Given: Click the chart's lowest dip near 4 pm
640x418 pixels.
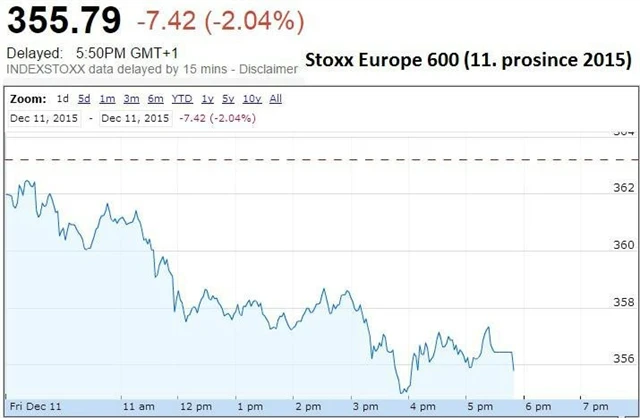Looking at the screenshot, I should tap(403, 391).
